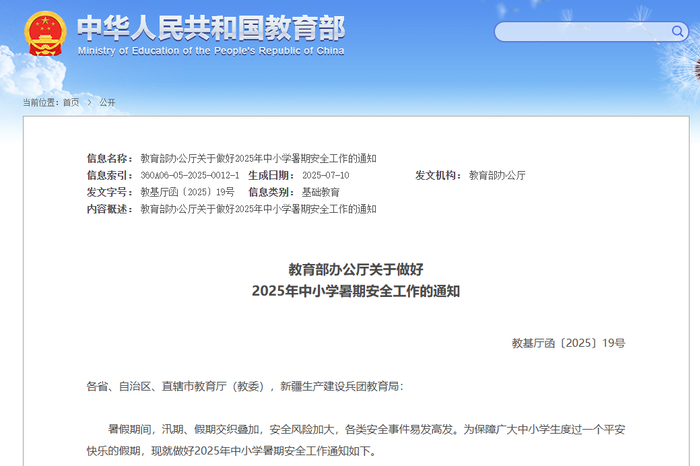
Task: Click the addressee line 各省、自治区、直辖市教育厅
Action: 245,386
